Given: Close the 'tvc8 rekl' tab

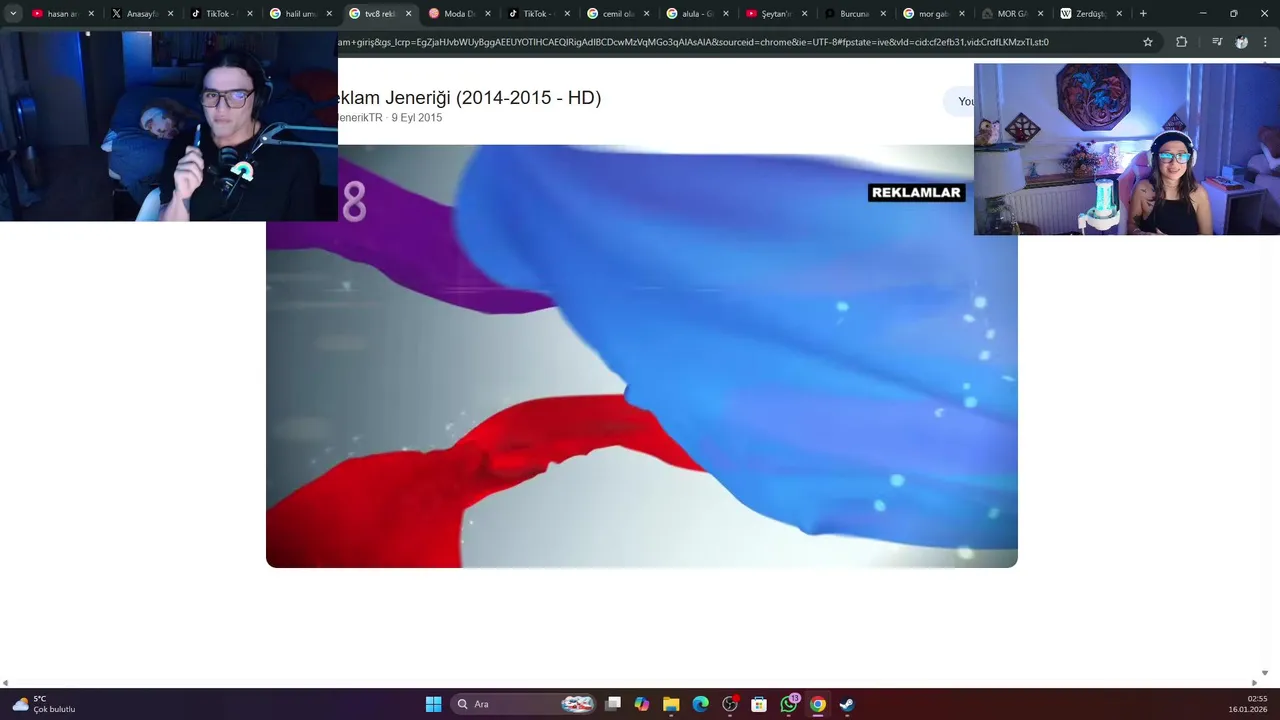Looking at the screenshot, I should click(x=408, y=14).
